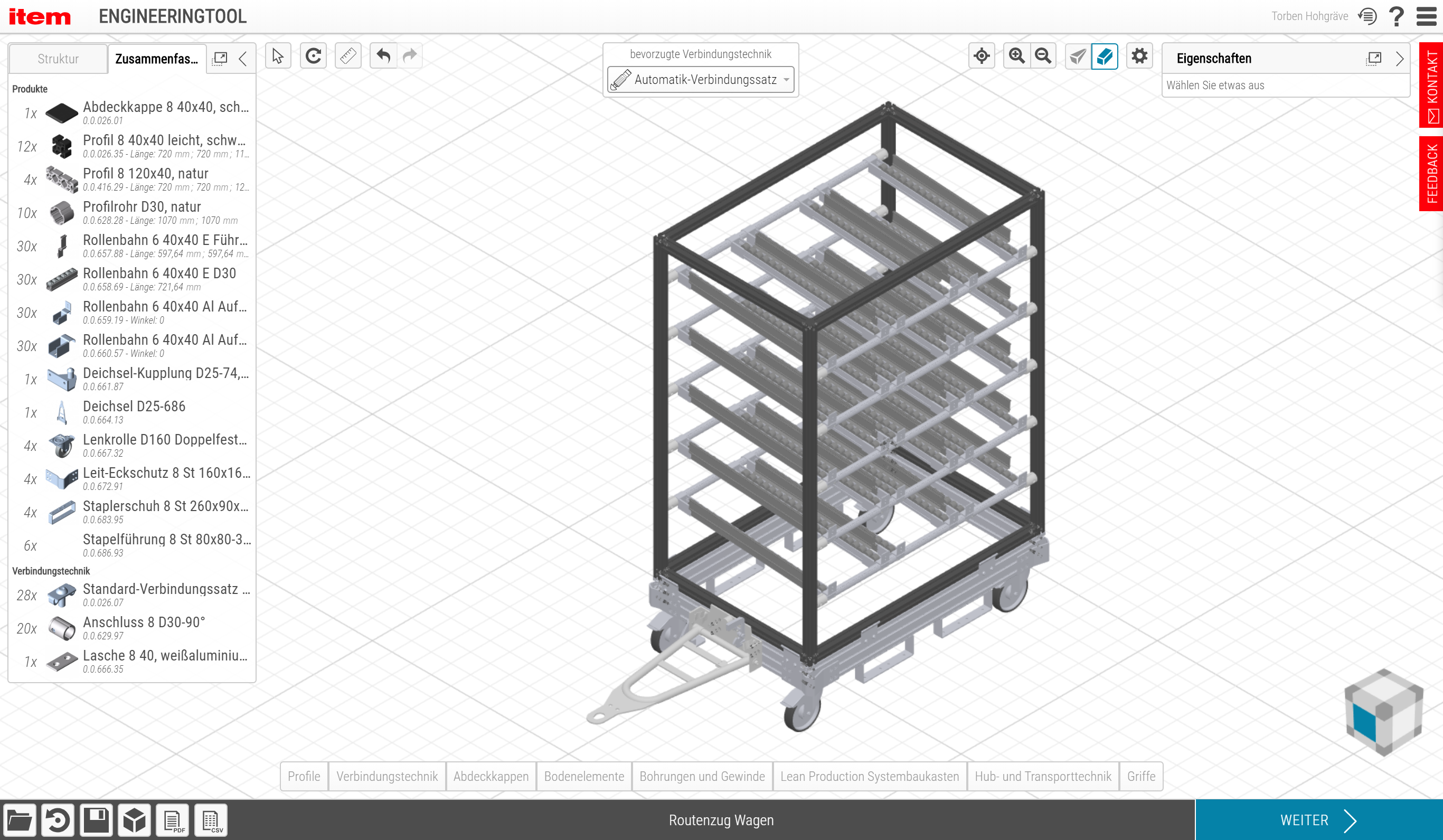Zoom out of the 3D model
Image resolution: width=1443 pixels, height=840 pixels.
[x=1043, y=56]
